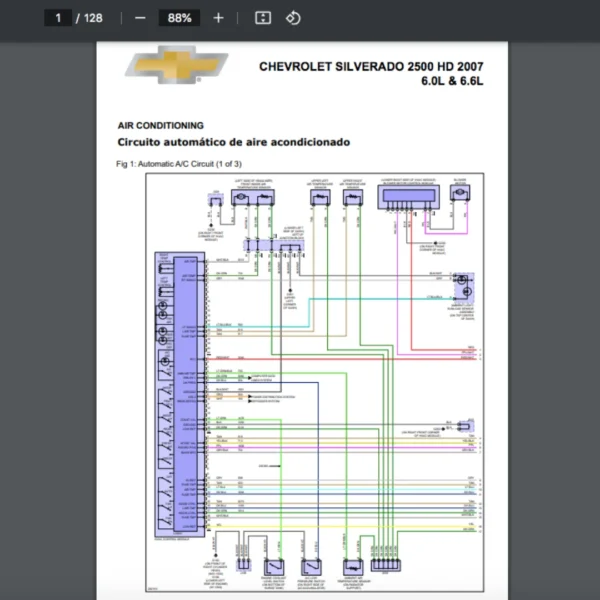
Task: Toggle the fit to page icon
Action: tap(263, 18)
